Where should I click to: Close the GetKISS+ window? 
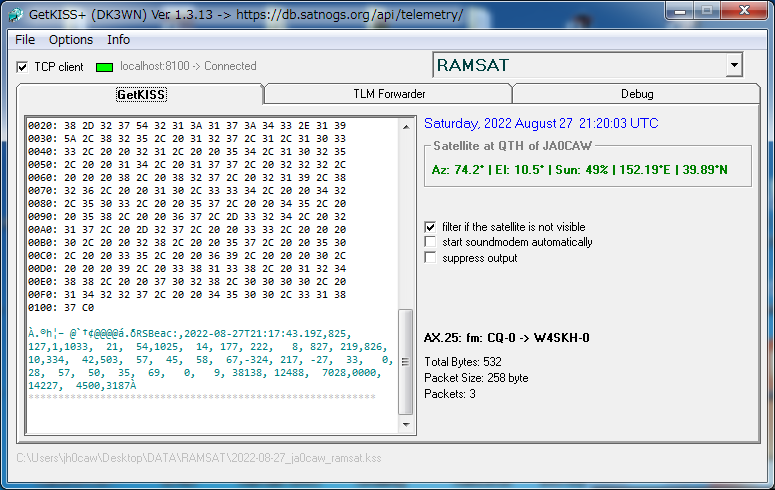tap(744, 11)
